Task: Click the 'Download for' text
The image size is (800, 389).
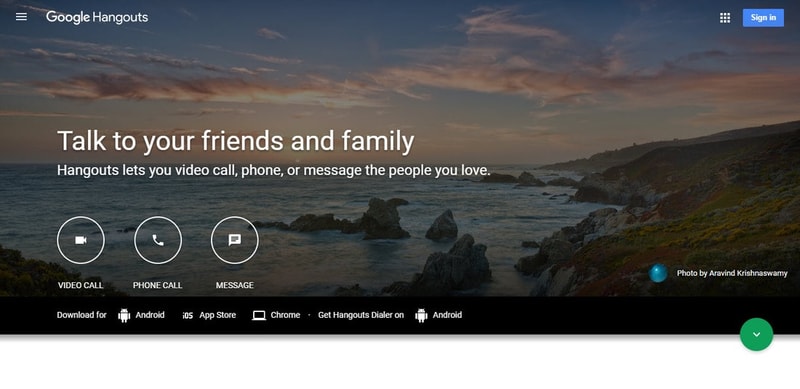Action: coord(82,315)
